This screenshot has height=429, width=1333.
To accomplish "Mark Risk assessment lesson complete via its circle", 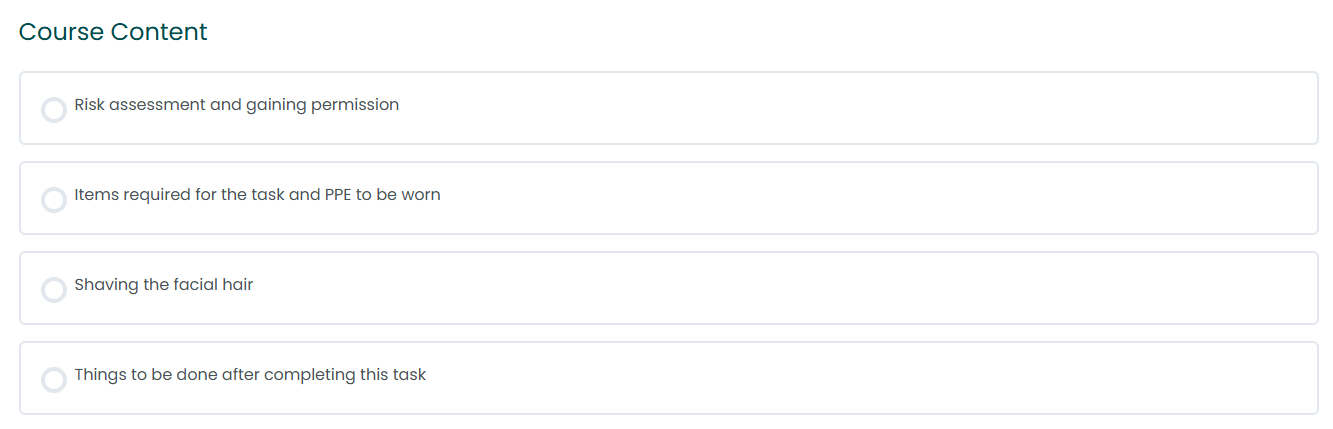I will 54,110.
